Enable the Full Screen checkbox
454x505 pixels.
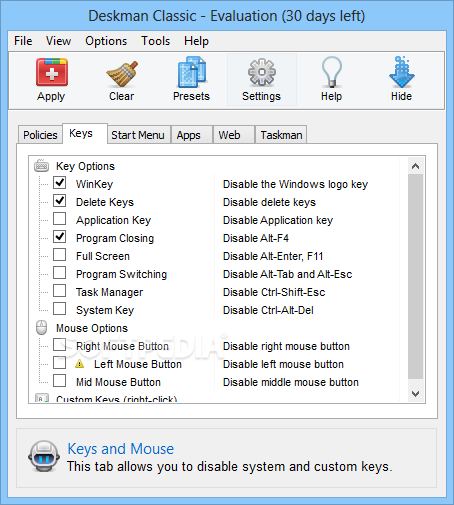pyautogui.click(x=60, y=255)
